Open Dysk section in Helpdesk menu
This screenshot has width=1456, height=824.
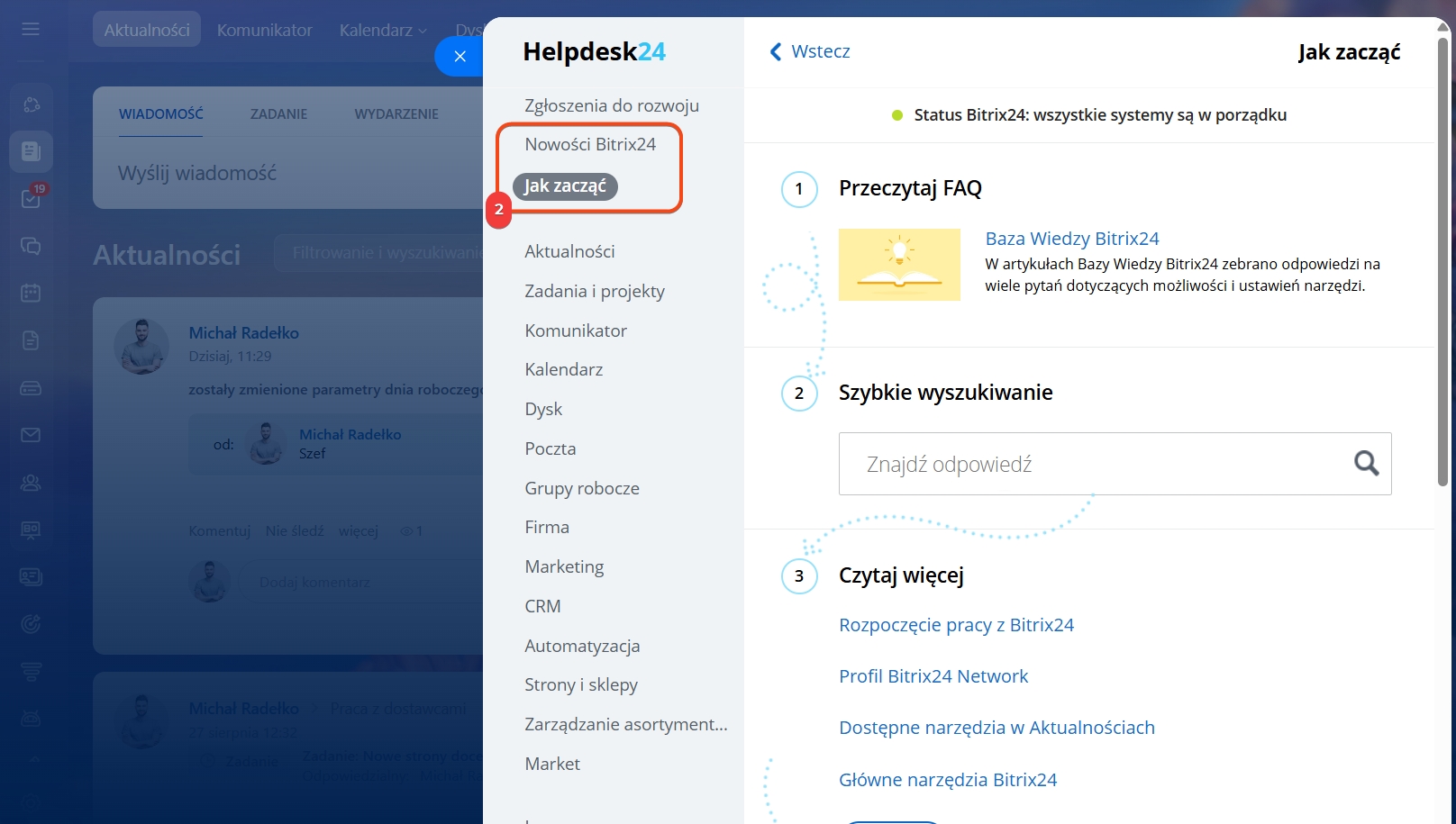(543, 409)
